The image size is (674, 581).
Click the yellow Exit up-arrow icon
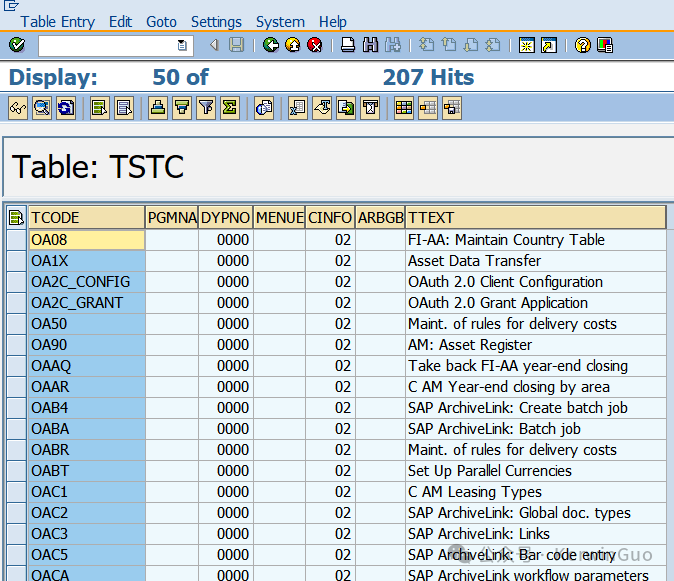293,45
